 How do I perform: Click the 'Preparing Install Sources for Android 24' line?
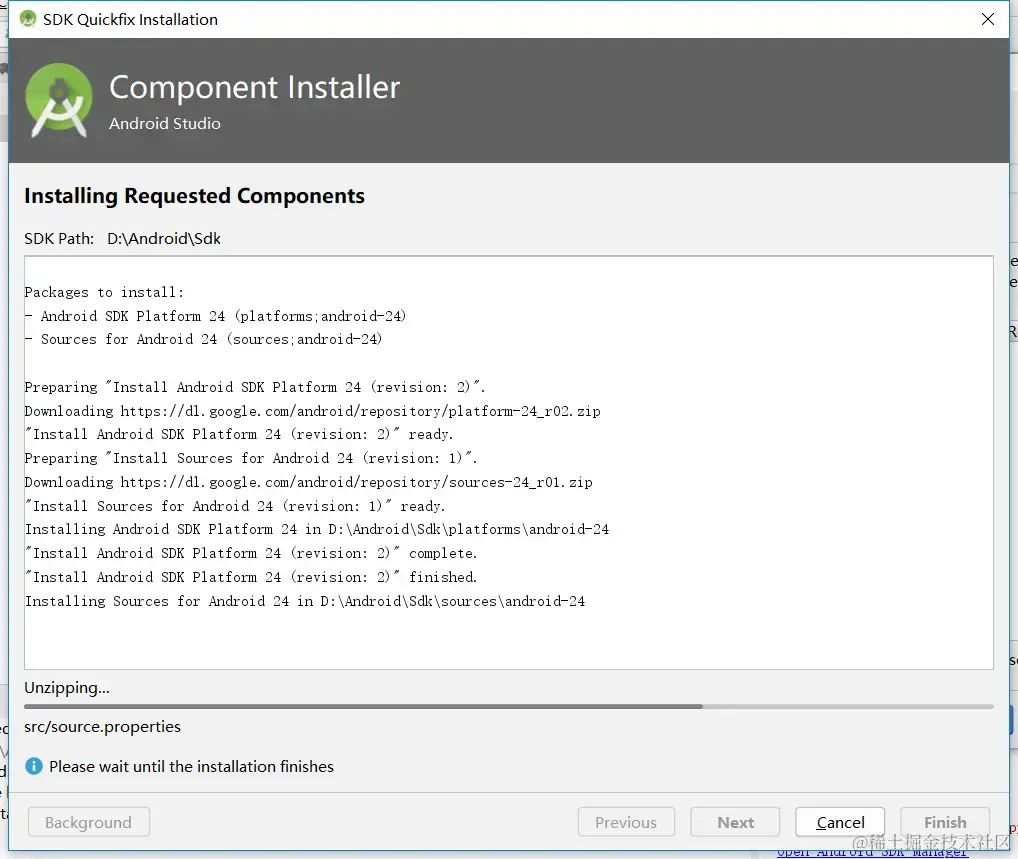tap(251, 458)
